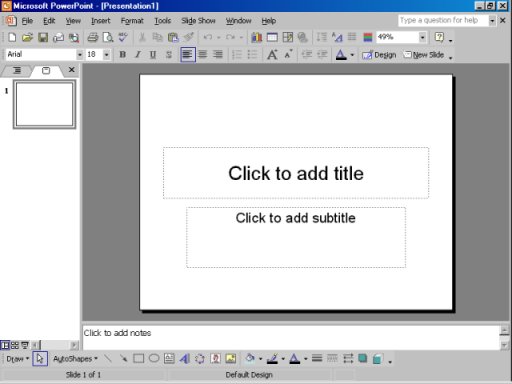Insert a table using table icon

(x=272, y=37)
